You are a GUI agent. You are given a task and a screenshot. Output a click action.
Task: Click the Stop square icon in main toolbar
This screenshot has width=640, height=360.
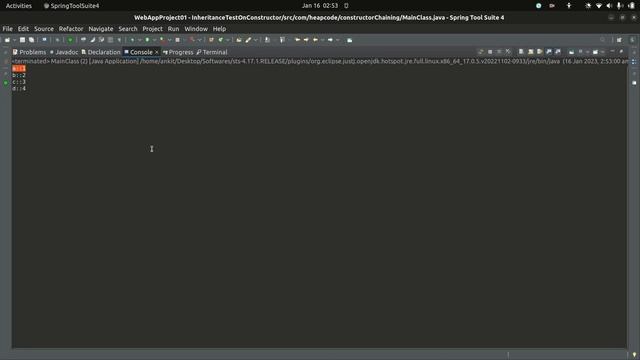(178, 40)
